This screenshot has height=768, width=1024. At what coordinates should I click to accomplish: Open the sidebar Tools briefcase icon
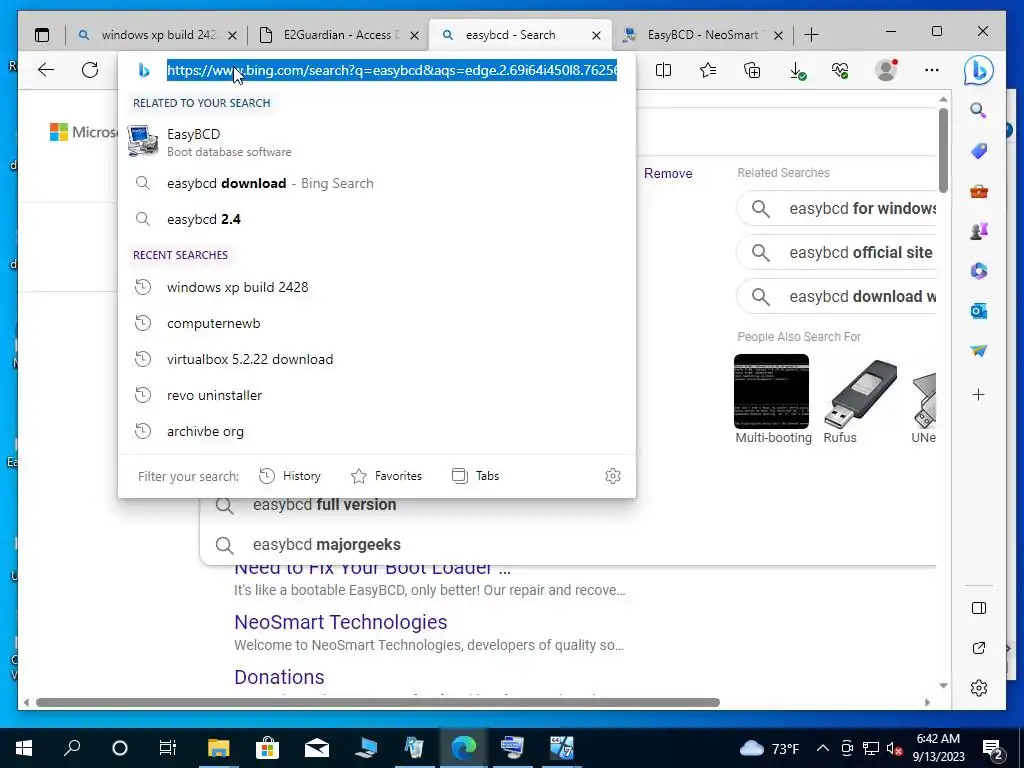(x=978, y=191)
